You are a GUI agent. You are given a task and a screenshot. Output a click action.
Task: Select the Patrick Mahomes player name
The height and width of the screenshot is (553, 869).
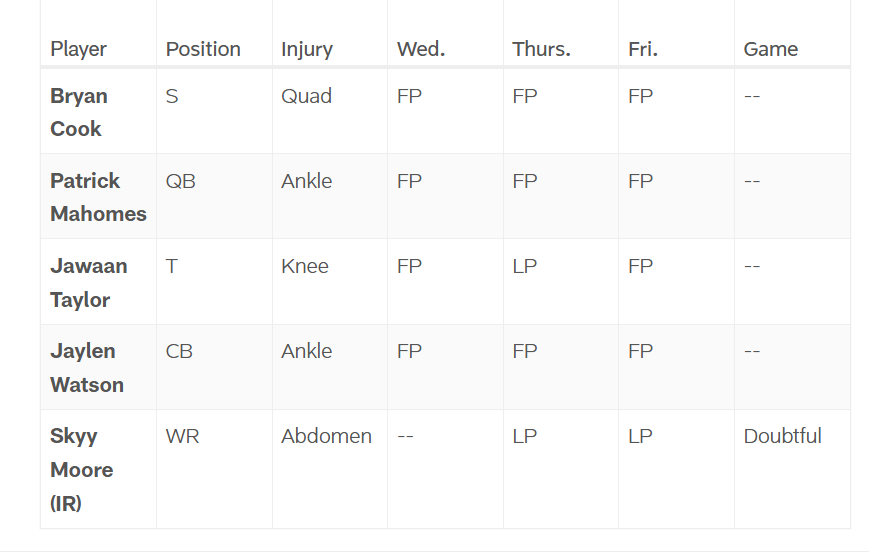[98, 197]
